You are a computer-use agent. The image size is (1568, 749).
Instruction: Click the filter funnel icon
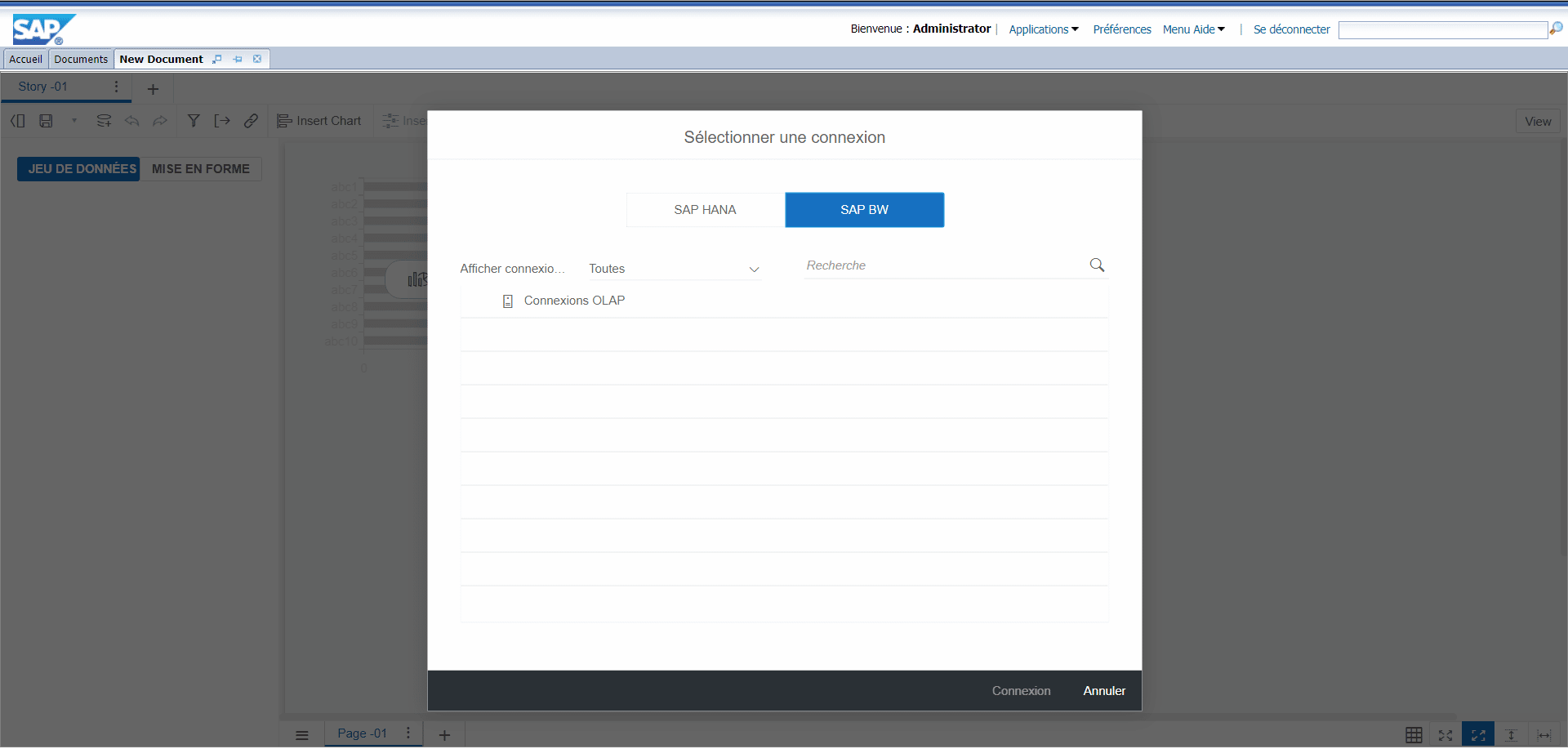194,121
